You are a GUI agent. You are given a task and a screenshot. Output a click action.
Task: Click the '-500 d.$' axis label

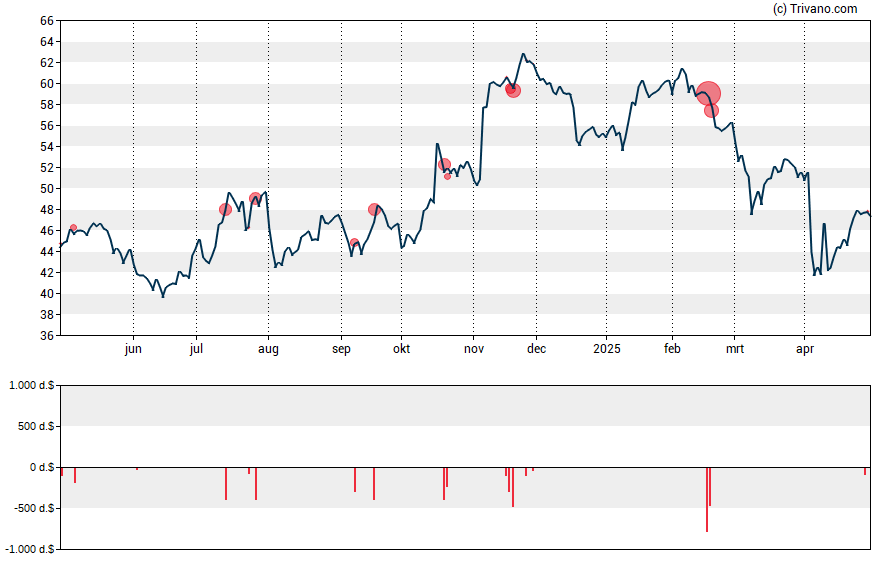point(34,508)
